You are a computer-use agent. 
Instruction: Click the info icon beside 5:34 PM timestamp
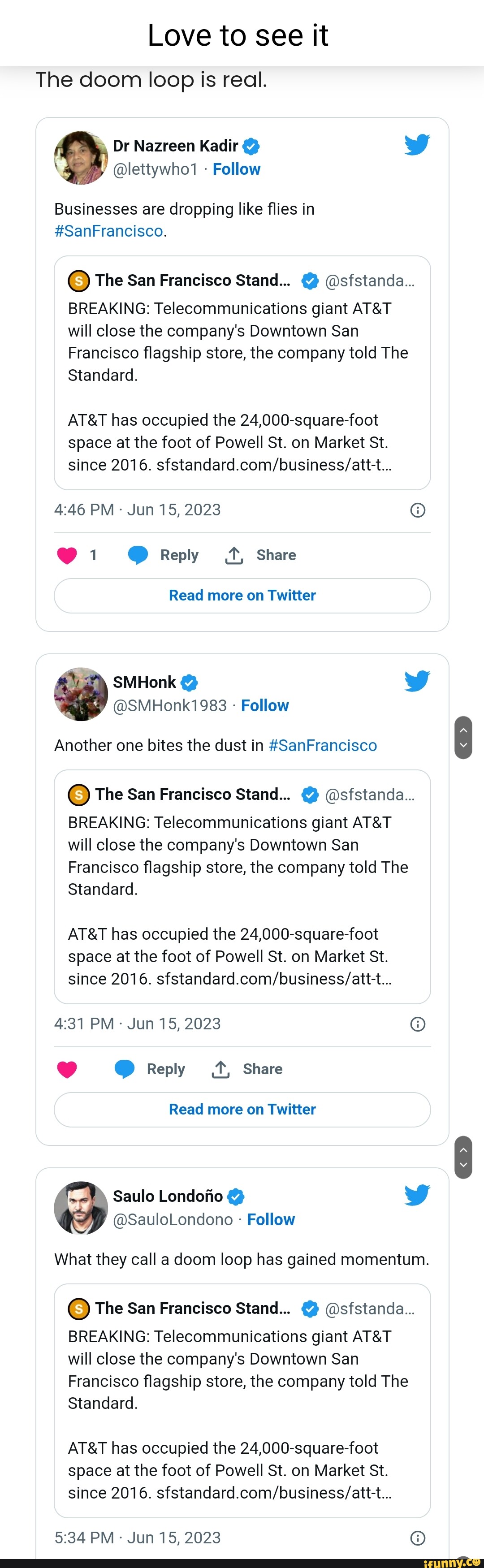coord(418,1538)
